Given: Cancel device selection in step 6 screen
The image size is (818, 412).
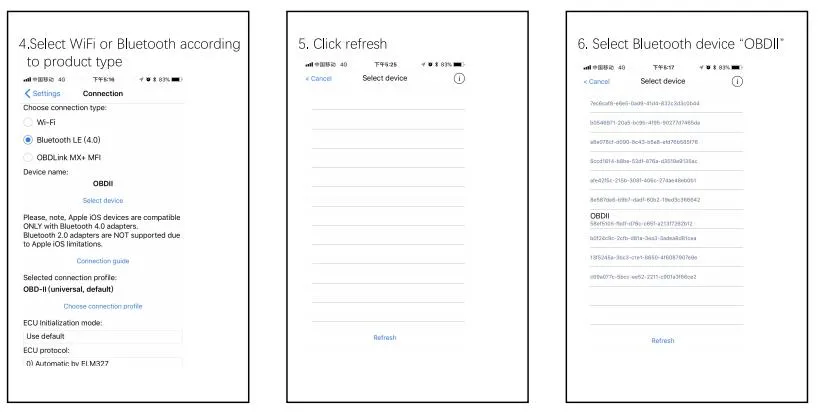Looking at the screenshot, I should pyautogui.click(x=596, y=82).
